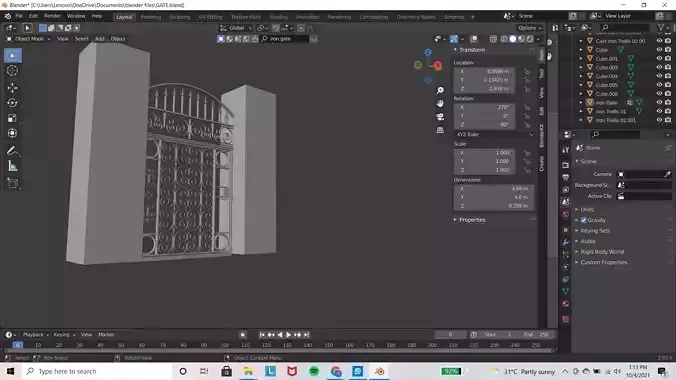Activate the Add Cube tool
Viewport: 676px width, 380px height.
[13, 183]
